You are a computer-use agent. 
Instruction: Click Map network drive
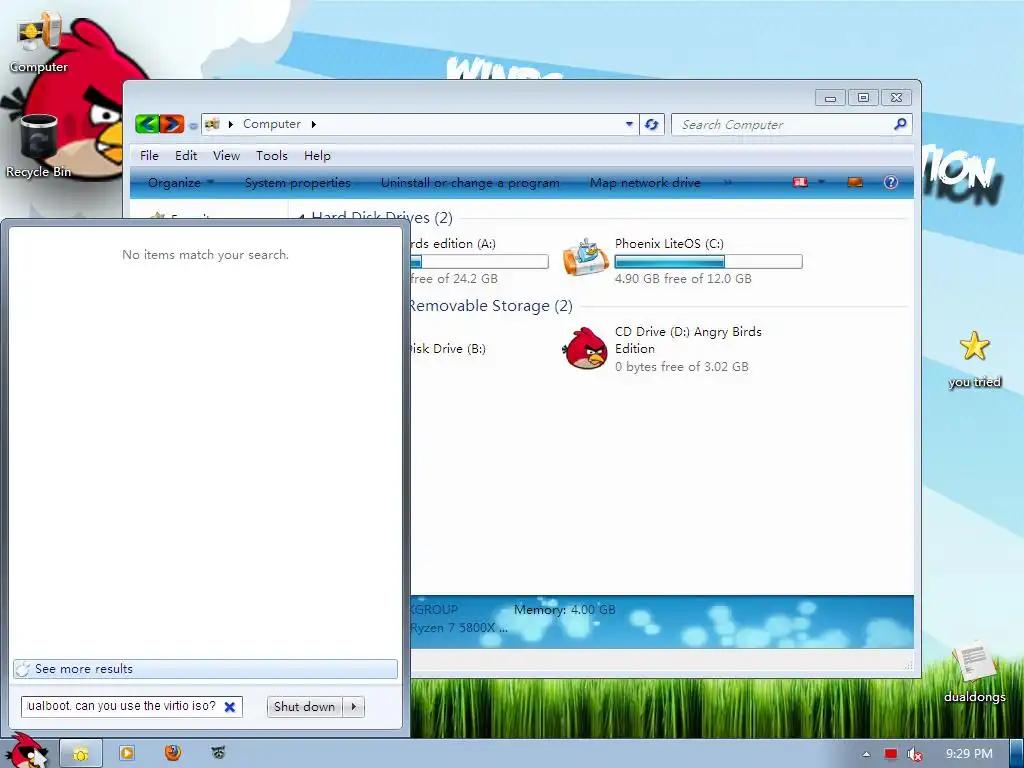point(645,183)
